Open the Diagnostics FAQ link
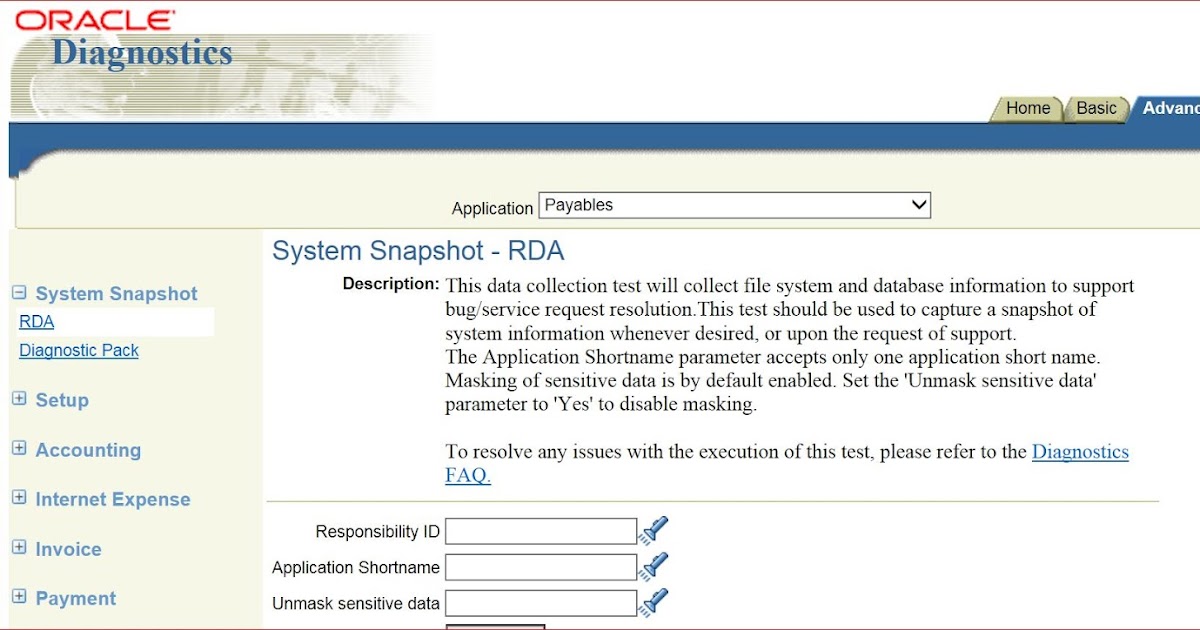The width and height of the screenshot is (1200, 630). pyautogui.click(x=1081, y=452)
